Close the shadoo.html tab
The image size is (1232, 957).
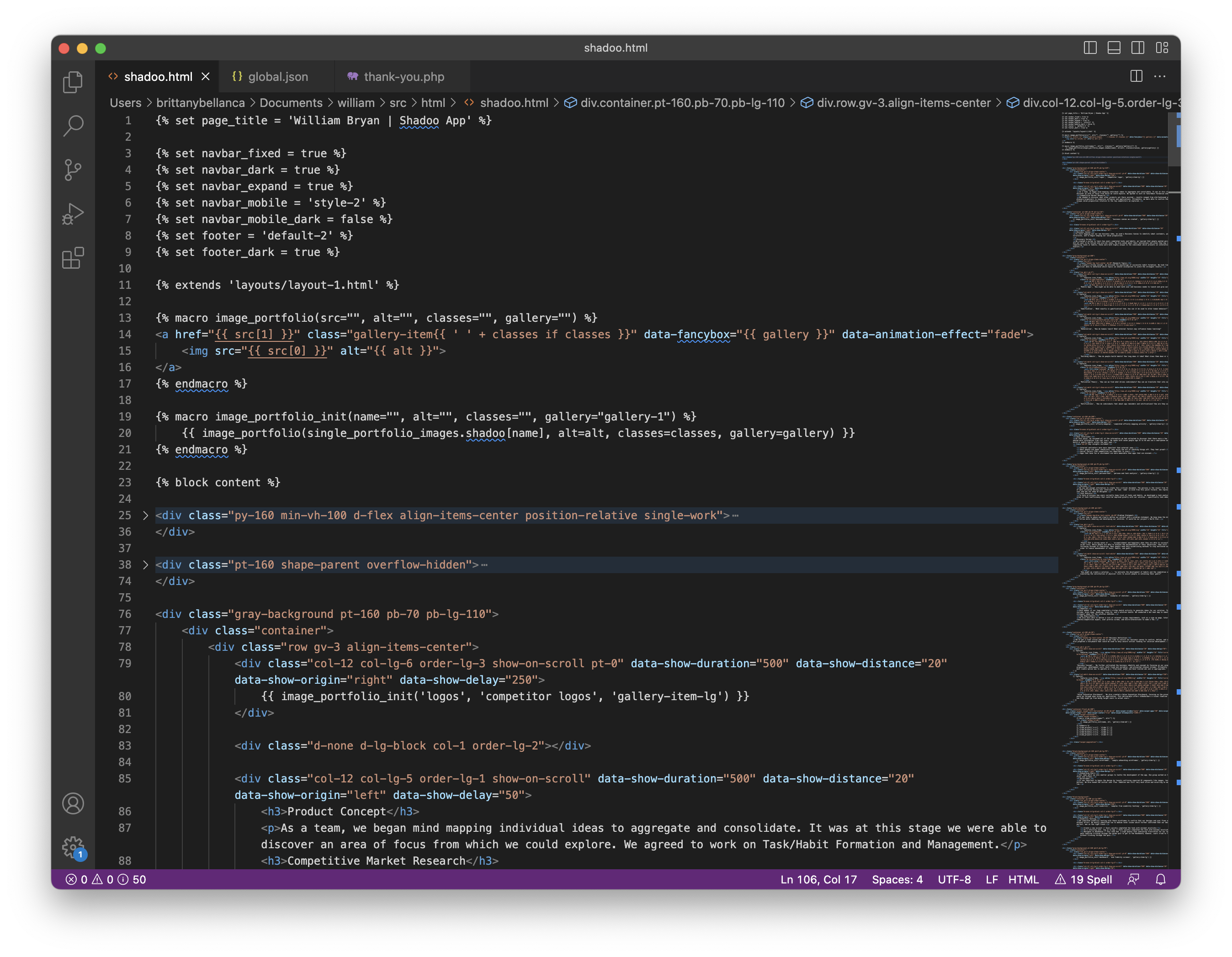coord(206,76)
